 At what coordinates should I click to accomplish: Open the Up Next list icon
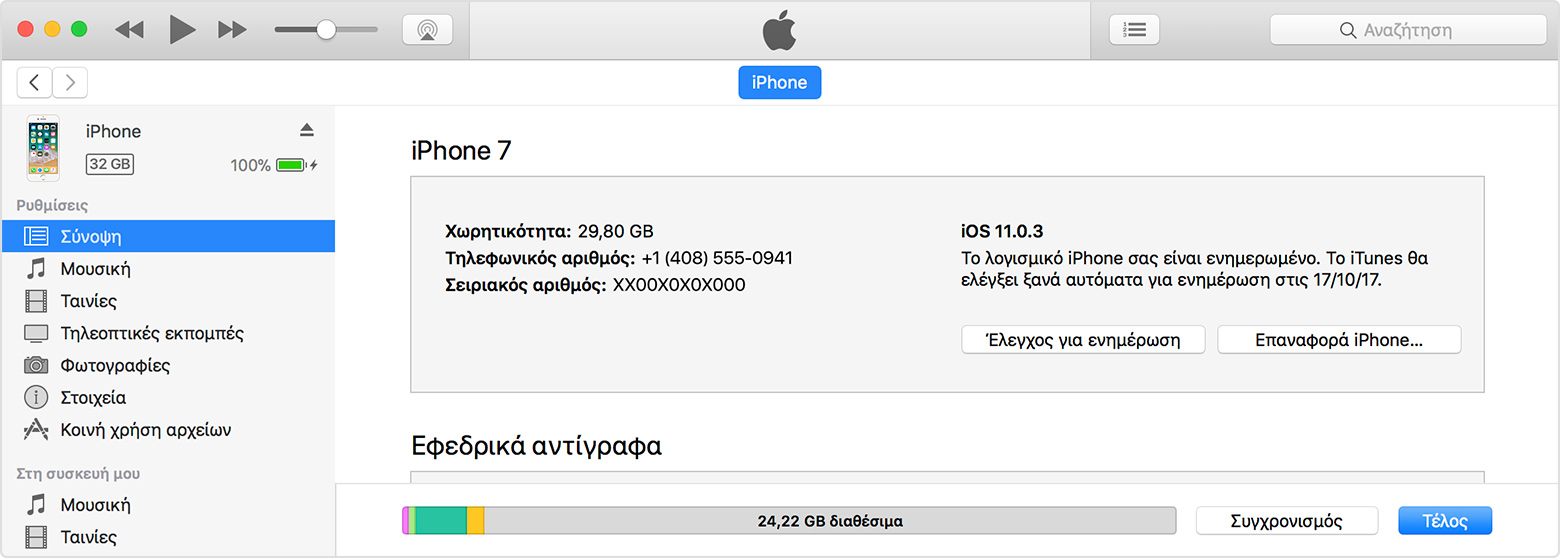(1134, 30)
